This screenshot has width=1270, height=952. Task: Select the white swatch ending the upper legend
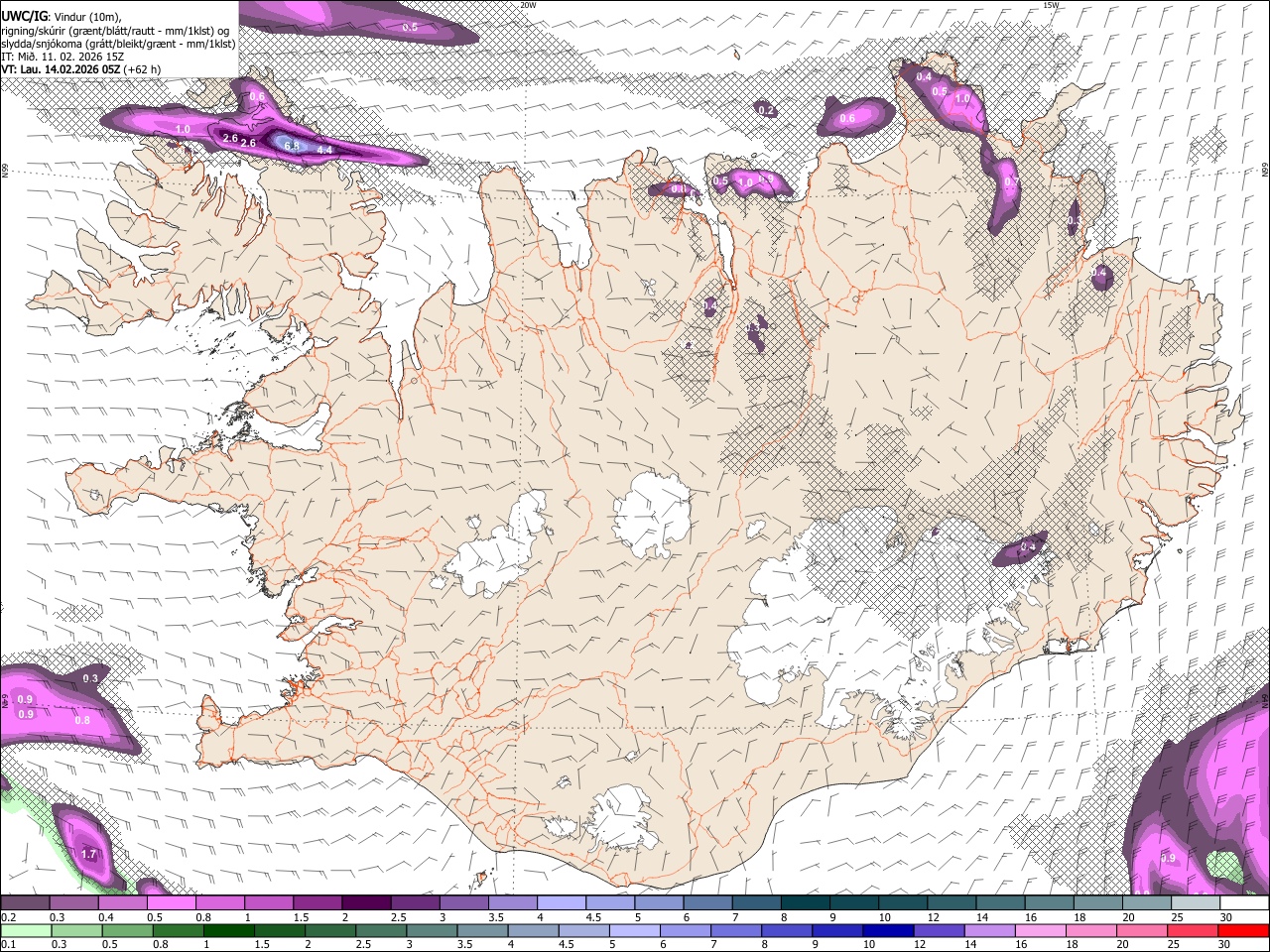tap(1243, 903)
